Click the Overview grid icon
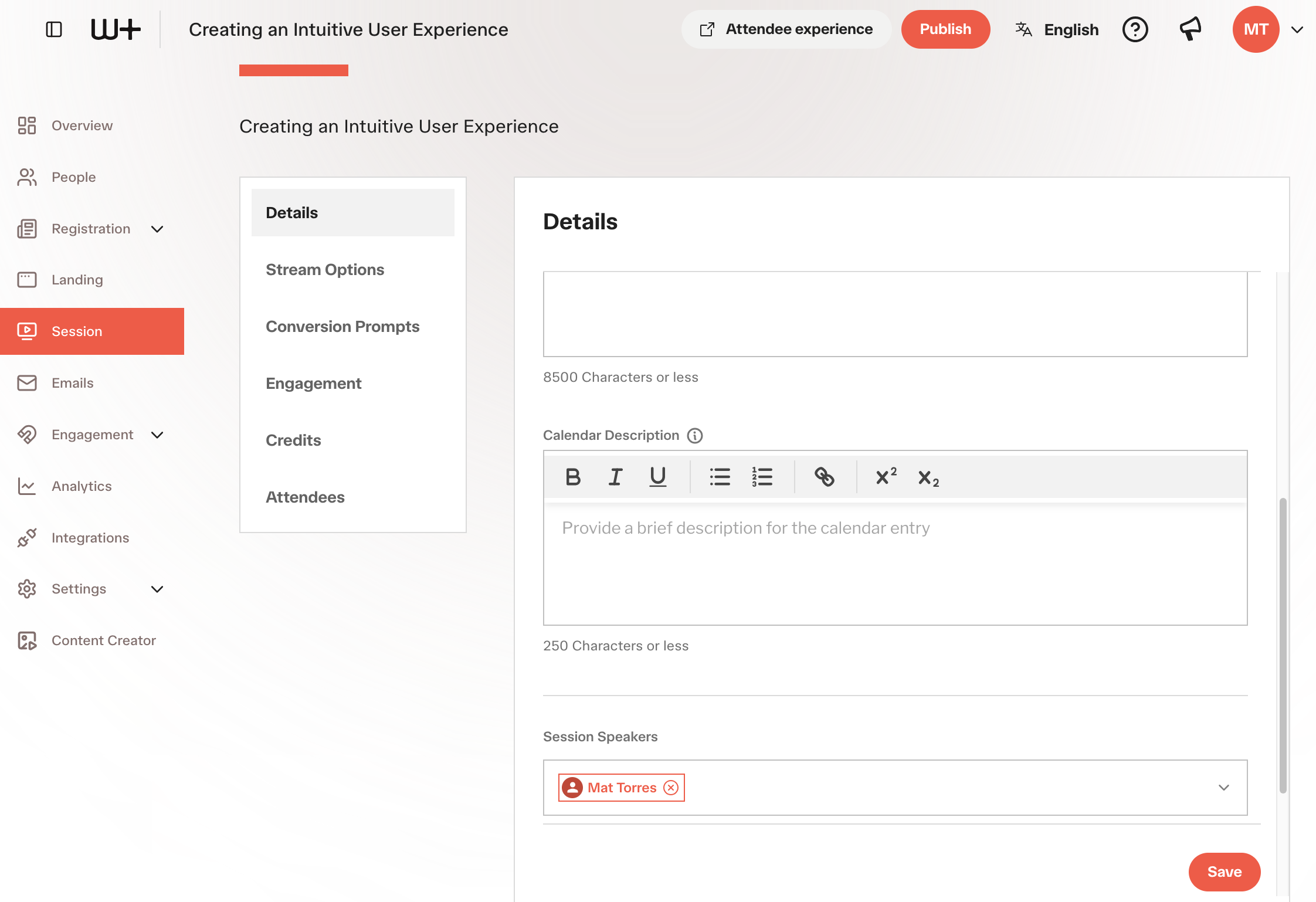This screenshot has height=902, width=1316. [27, 126]
